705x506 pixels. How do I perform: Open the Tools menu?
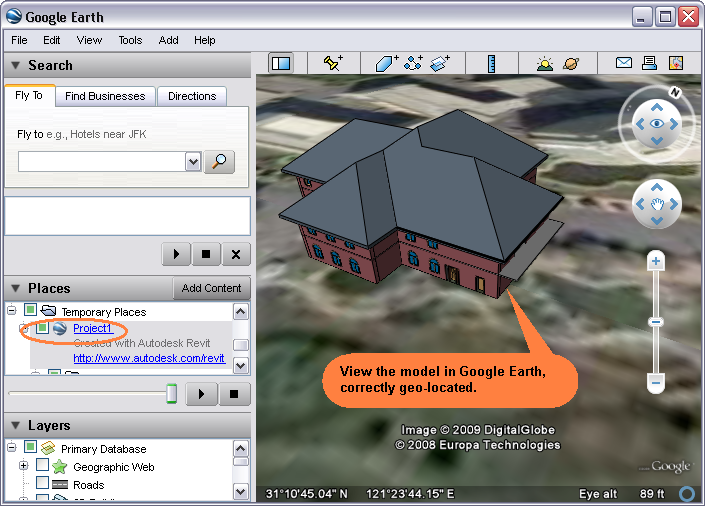point(130,40)
